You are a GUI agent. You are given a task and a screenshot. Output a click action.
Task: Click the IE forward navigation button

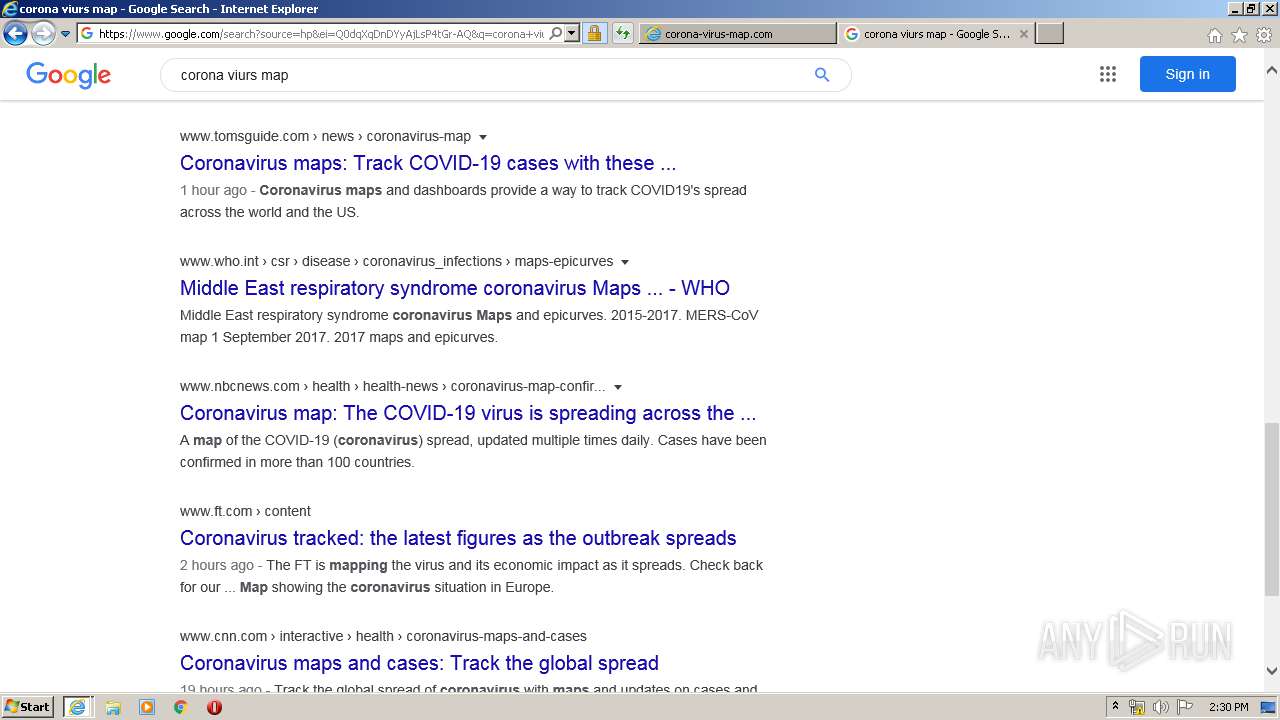43,34
